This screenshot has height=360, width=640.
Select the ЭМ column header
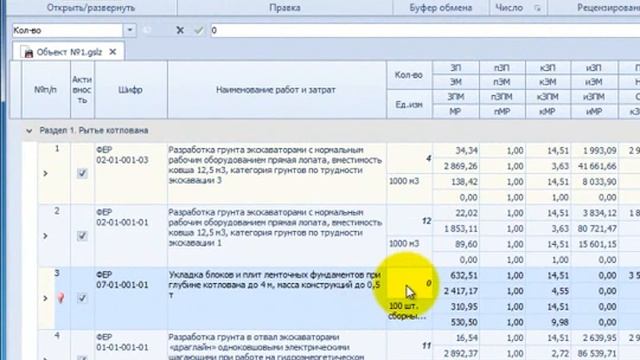(x=456, y=82)
